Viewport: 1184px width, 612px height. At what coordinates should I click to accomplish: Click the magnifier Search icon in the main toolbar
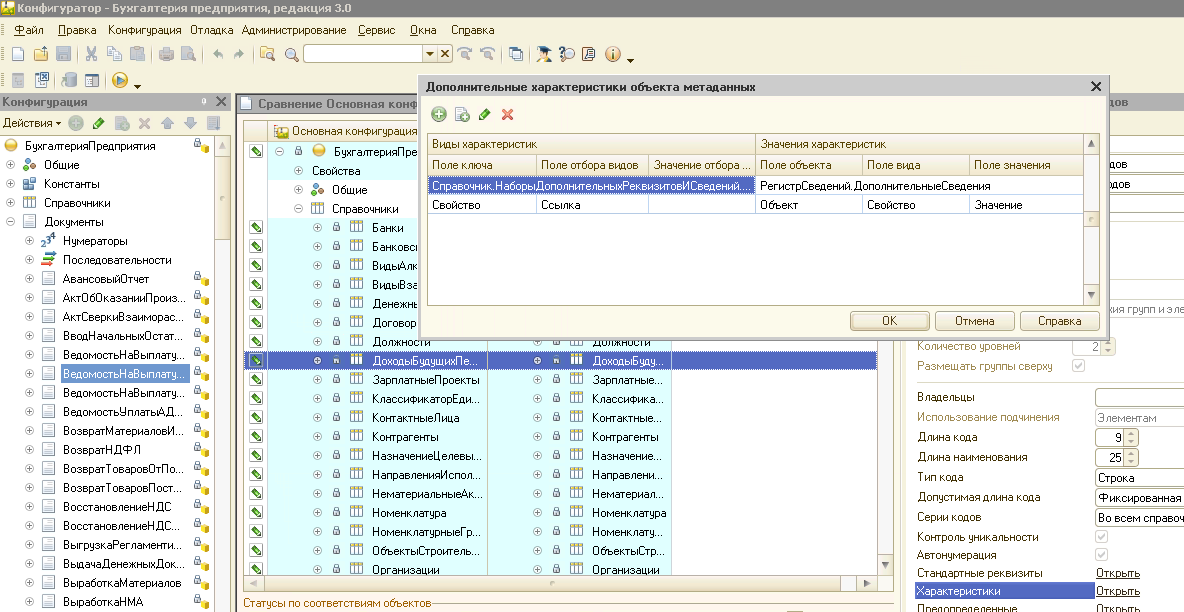pos(291,54)
